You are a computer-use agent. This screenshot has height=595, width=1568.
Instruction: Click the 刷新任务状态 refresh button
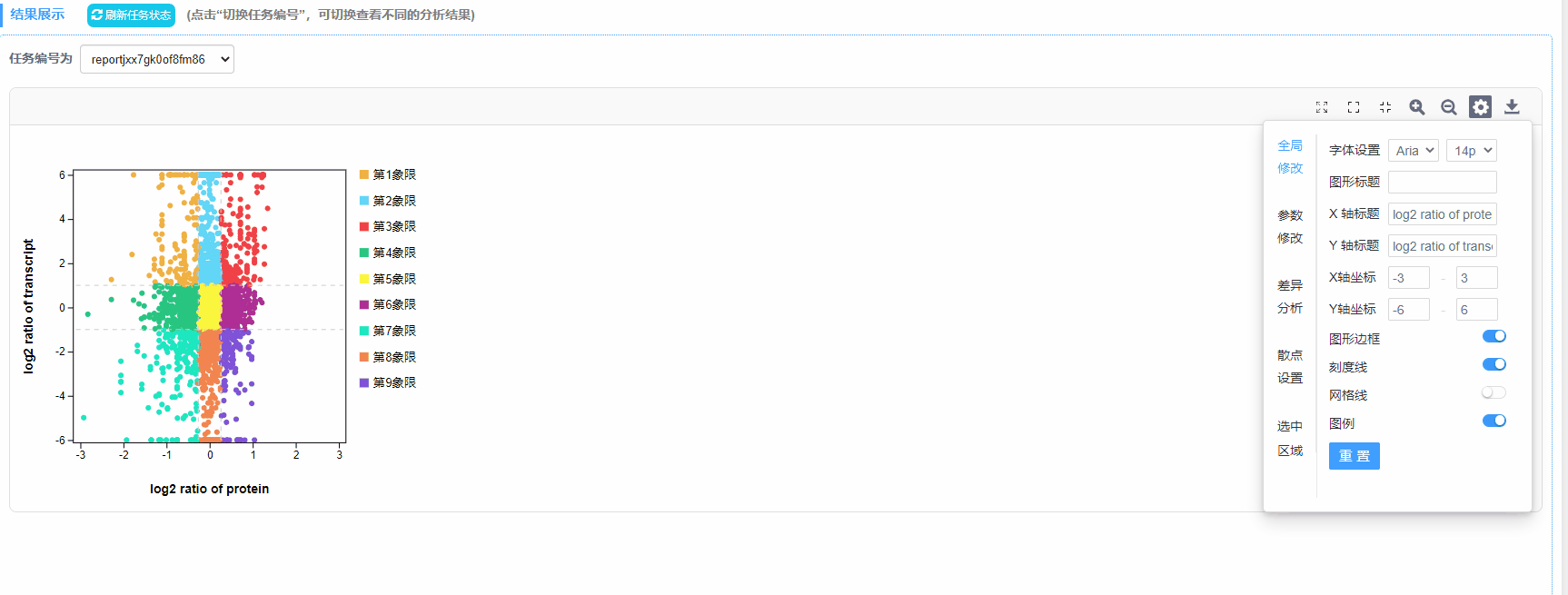[131, 15]
